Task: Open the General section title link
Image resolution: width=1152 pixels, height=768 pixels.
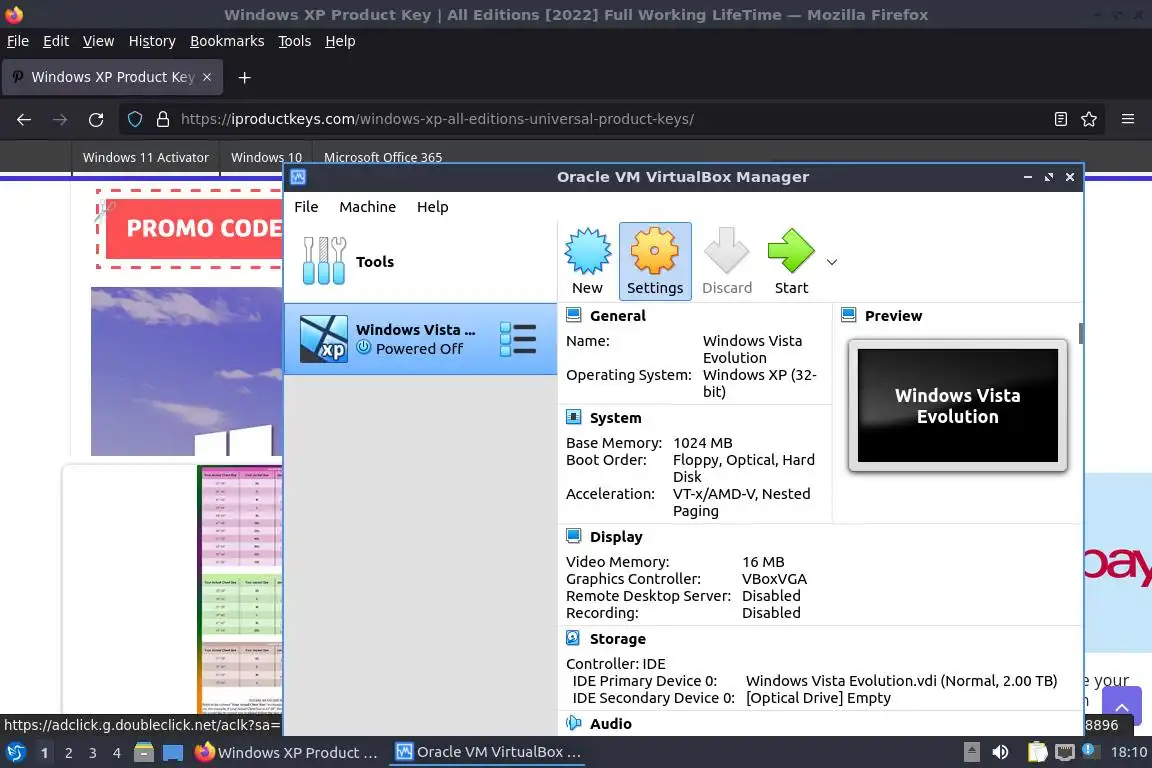Action: point(618,316)
